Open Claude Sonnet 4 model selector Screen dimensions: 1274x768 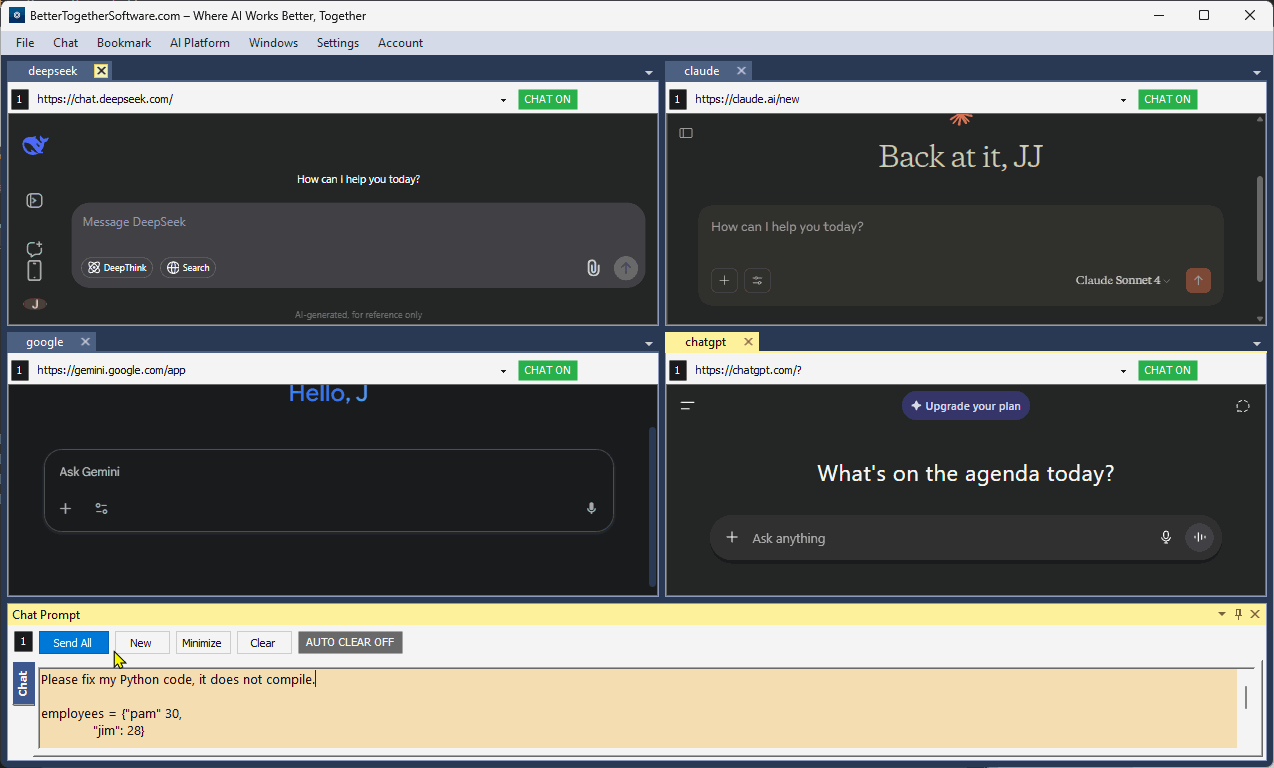click(x=1122, y=281)
